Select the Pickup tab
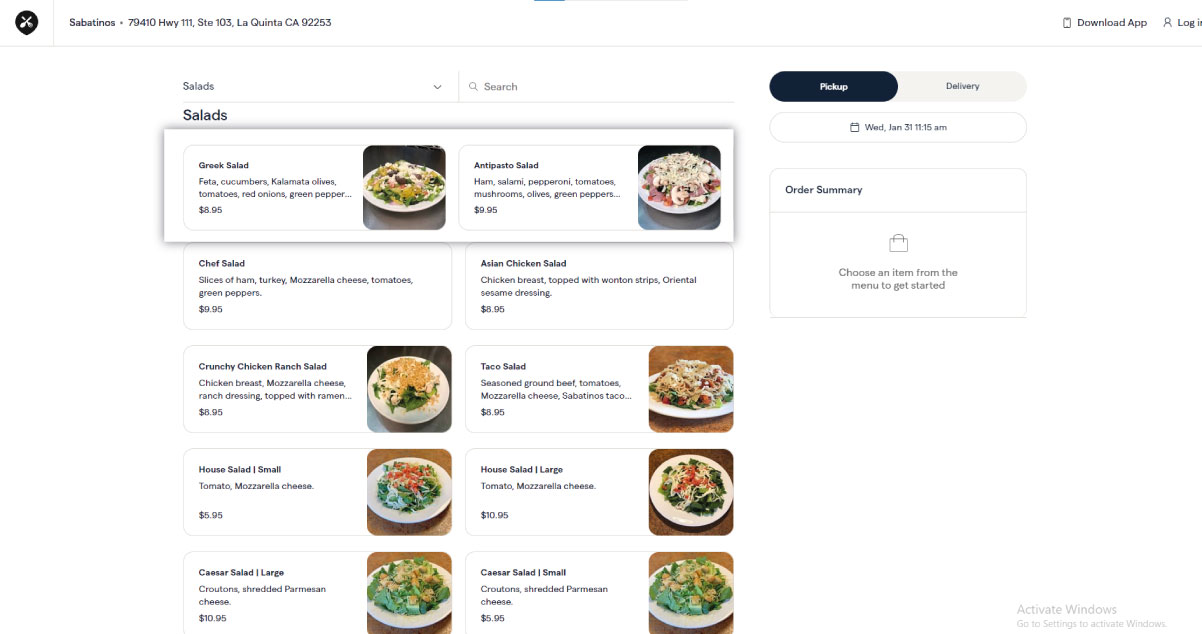1202x634 pixels. pos(833,86)
